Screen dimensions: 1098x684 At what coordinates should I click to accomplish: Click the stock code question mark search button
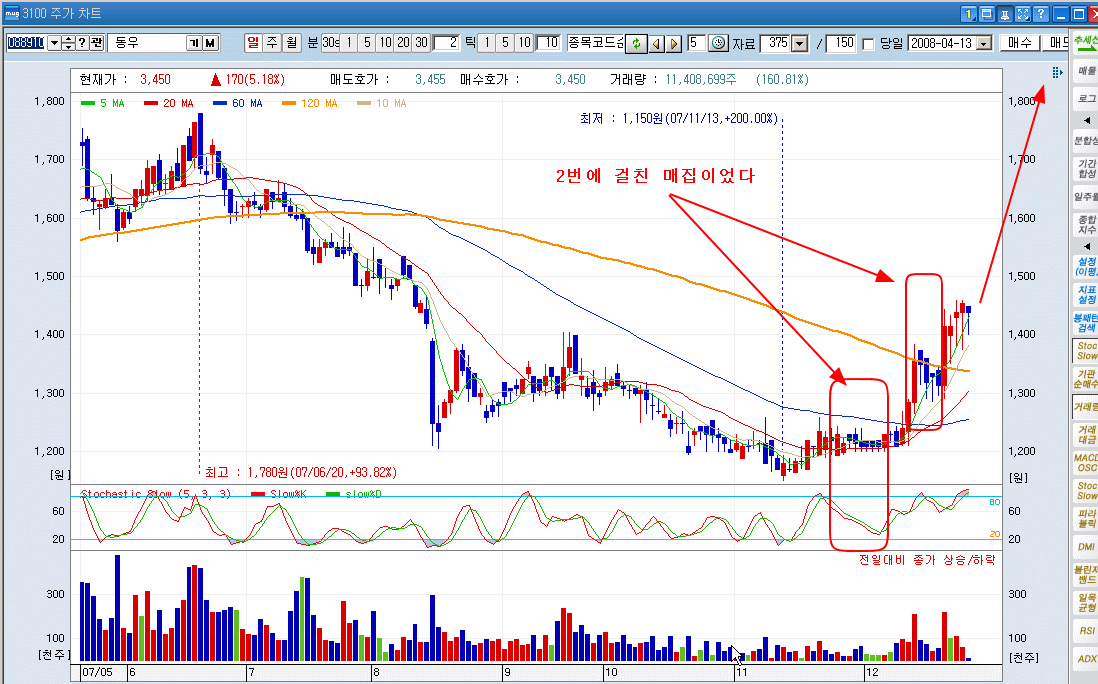(82, 43)
